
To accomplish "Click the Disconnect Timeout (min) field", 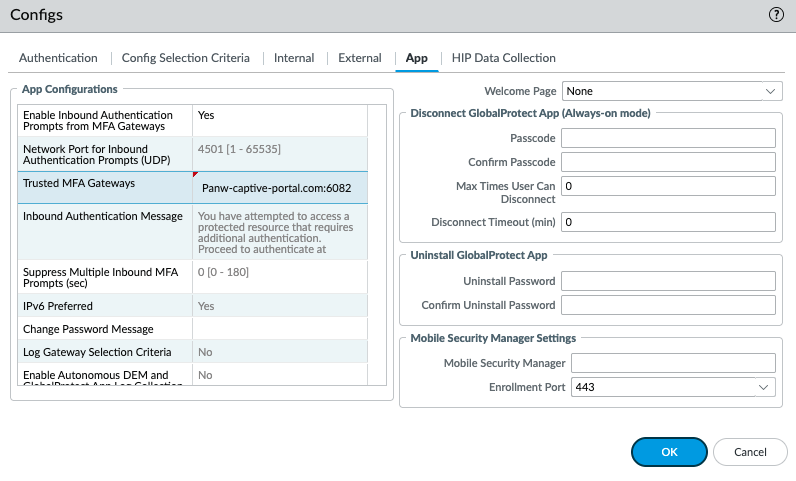I will coord(668,222).
